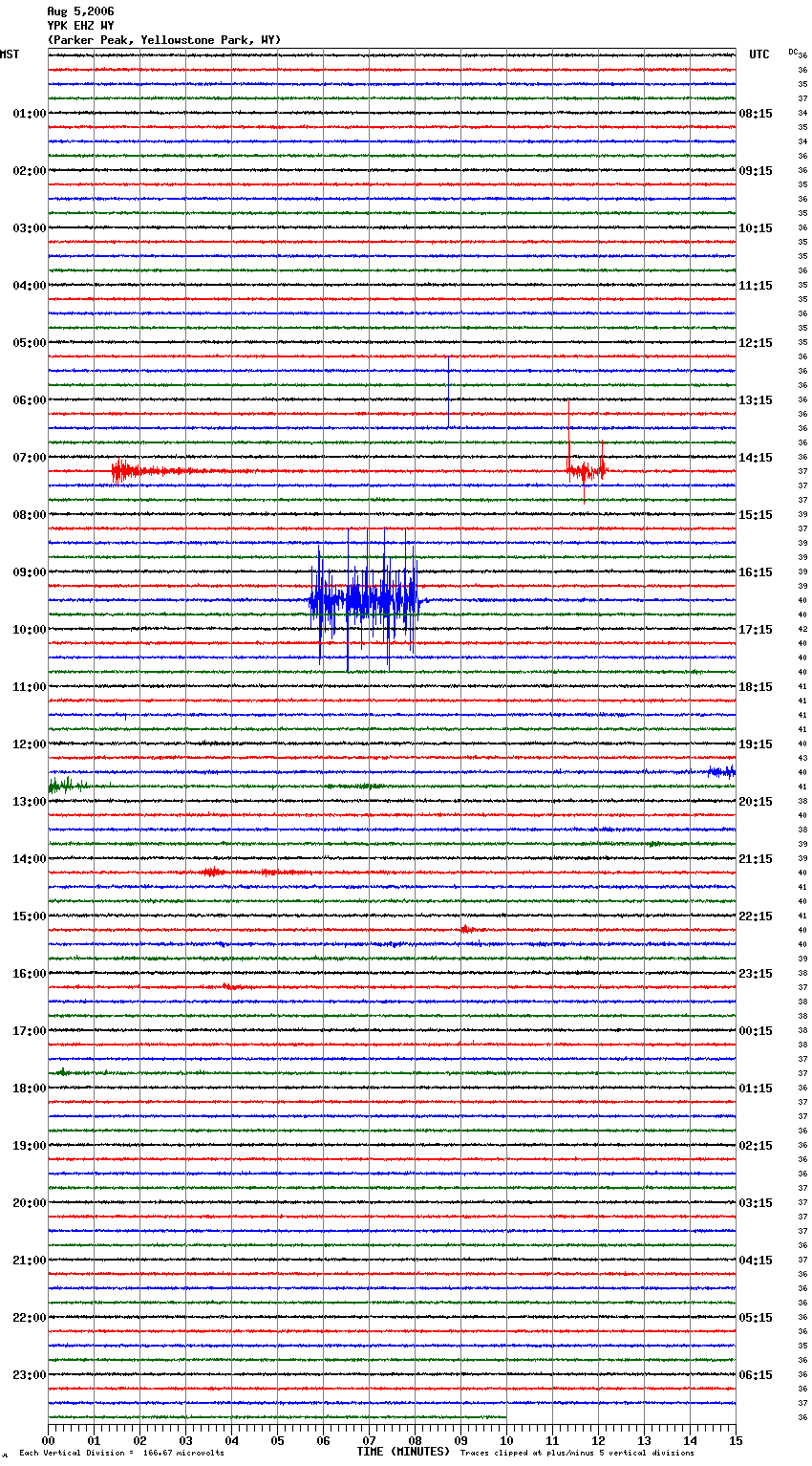The image size is (812, 1466).
Task: Click the 04:15 UTC time label
Action: (756, 1261)
